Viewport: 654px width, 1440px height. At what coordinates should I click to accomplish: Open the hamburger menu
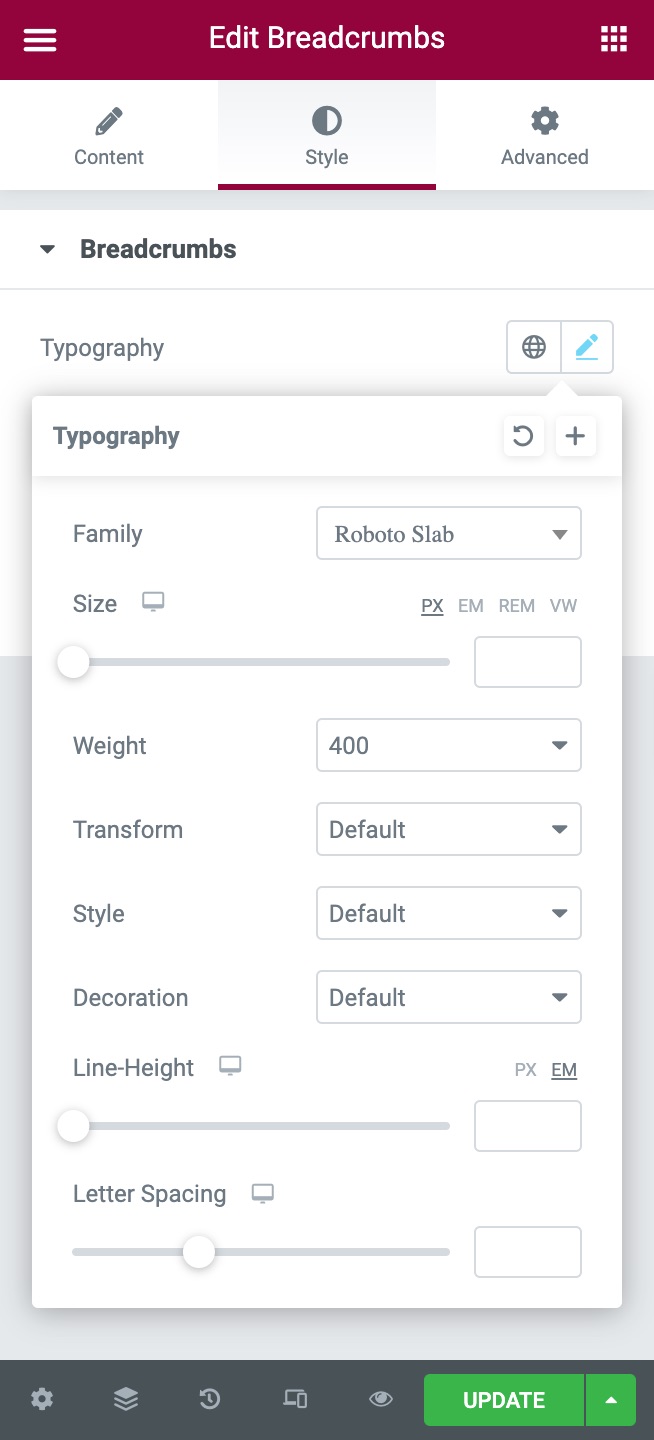point(40,39)
